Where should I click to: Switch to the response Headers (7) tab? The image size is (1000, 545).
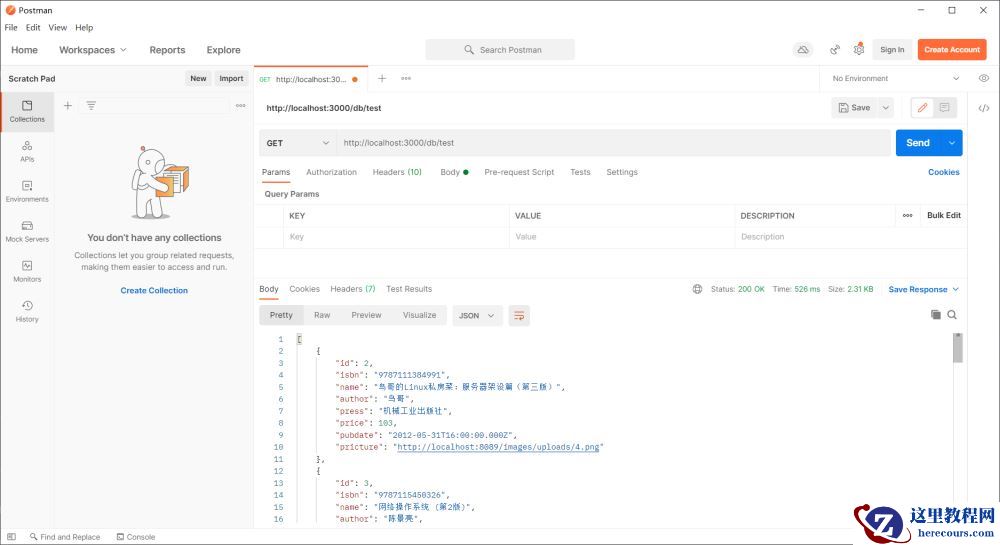(353, 289)
